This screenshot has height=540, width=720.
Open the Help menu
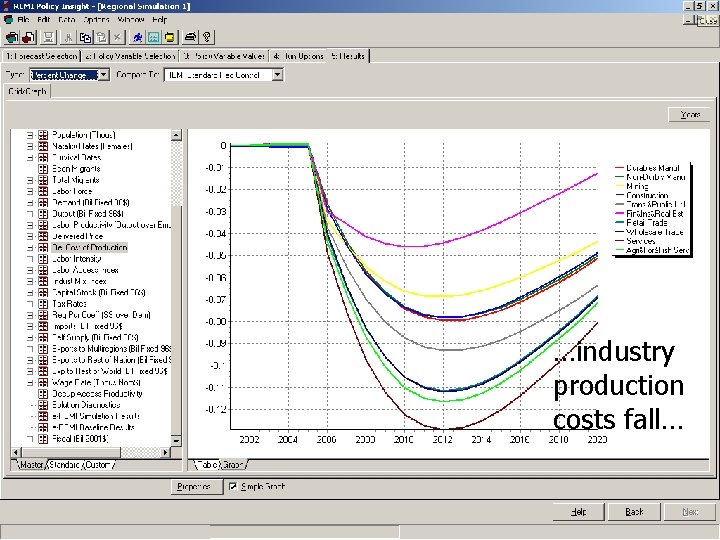(x=160, y=20)
